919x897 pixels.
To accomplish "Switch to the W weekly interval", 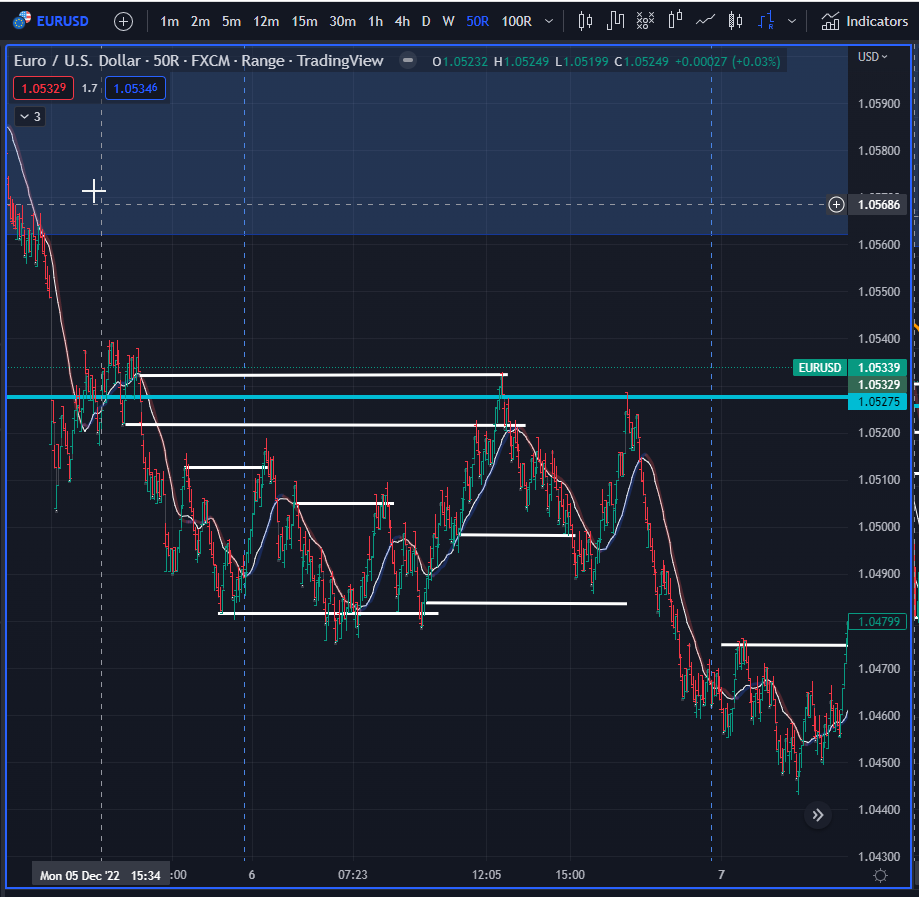I will (x=448, y=22).
